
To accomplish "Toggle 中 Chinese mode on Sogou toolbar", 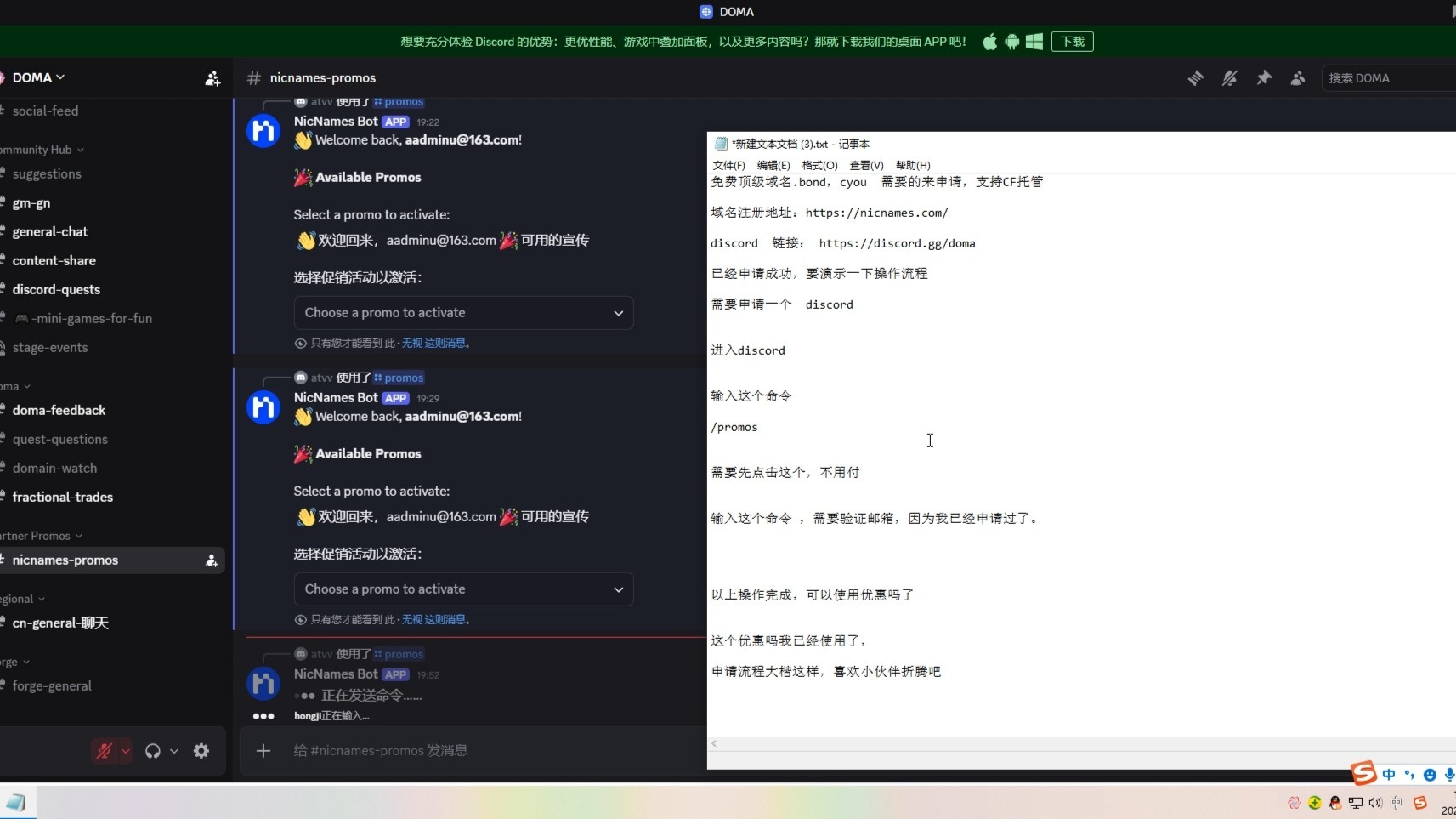I will pos(1389,775).
